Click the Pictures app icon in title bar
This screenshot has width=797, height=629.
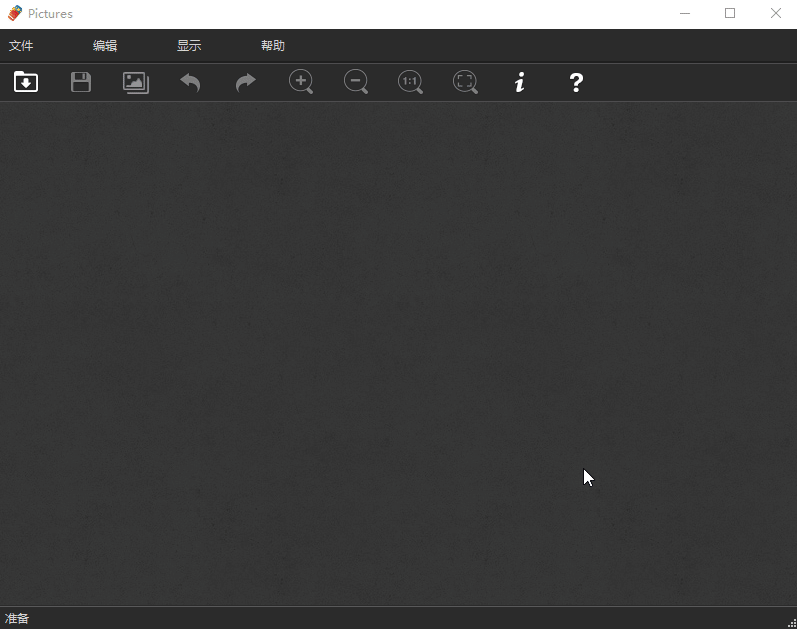pos(15,13)
